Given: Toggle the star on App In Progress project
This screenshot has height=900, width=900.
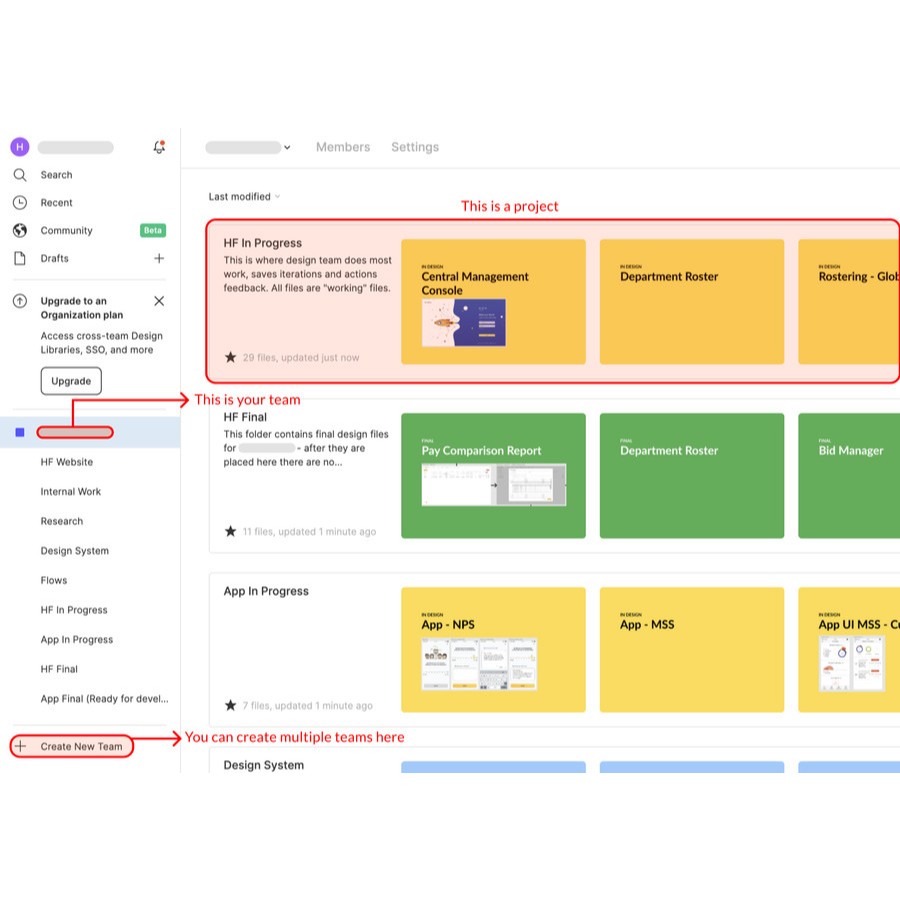Looking at the screenshot, I should click(231, 705).
